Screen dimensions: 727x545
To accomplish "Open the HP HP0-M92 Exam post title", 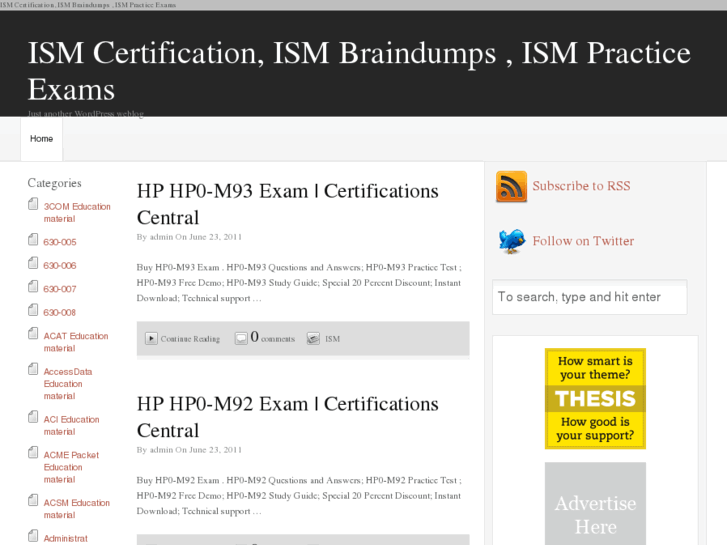I will 287,417.
